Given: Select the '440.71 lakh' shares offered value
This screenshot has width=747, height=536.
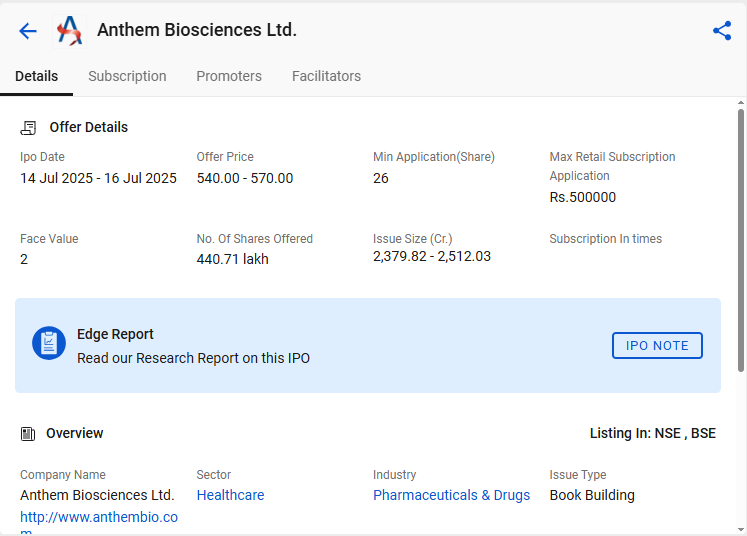Looking at the screenshot, I should point(232,259).
